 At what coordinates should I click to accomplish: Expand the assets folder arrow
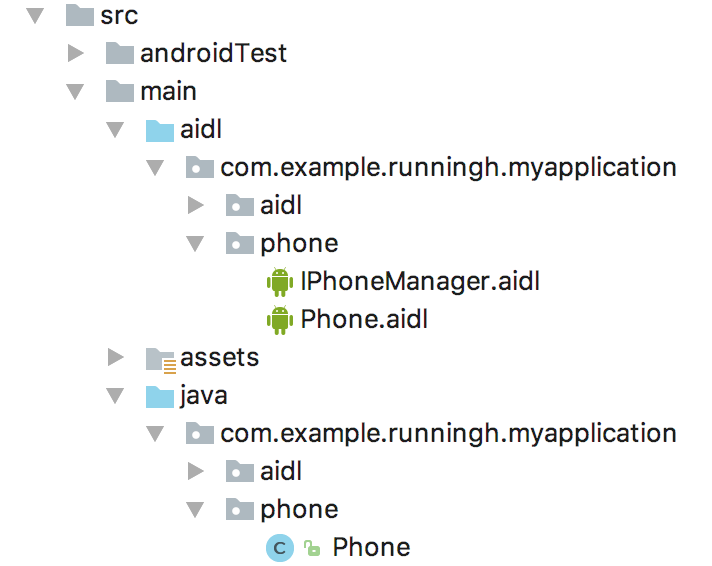(x=116, y=358)
